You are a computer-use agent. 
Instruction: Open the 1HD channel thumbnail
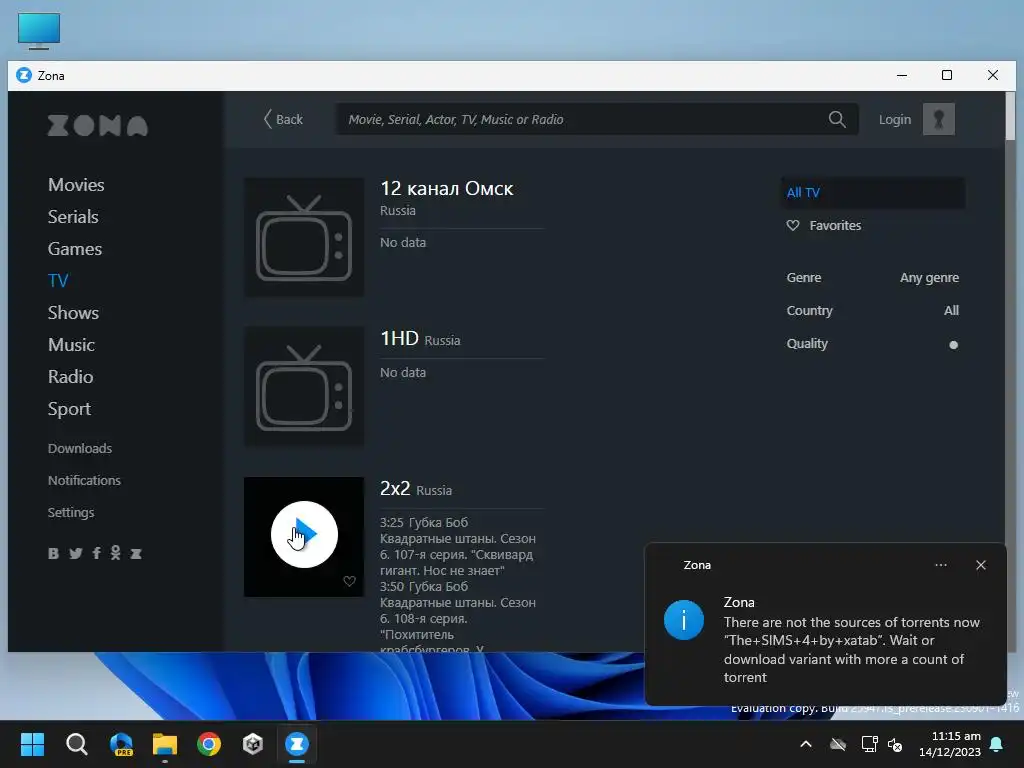coord(304,387)
